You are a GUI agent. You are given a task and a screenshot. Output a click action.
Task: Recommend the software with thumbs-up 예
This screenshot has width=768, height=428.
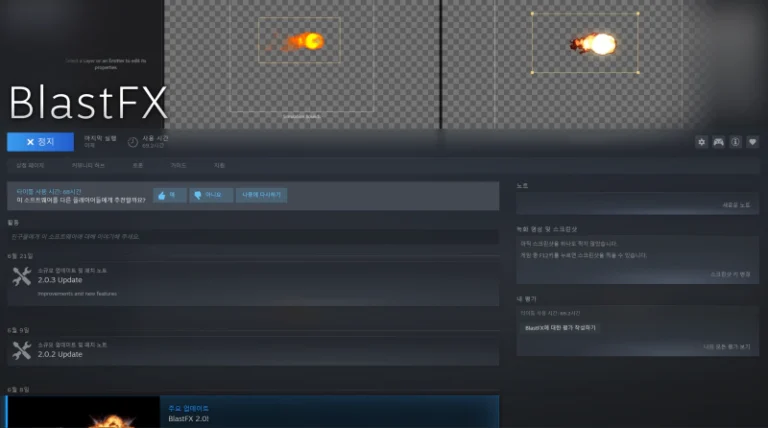(169, 195)
